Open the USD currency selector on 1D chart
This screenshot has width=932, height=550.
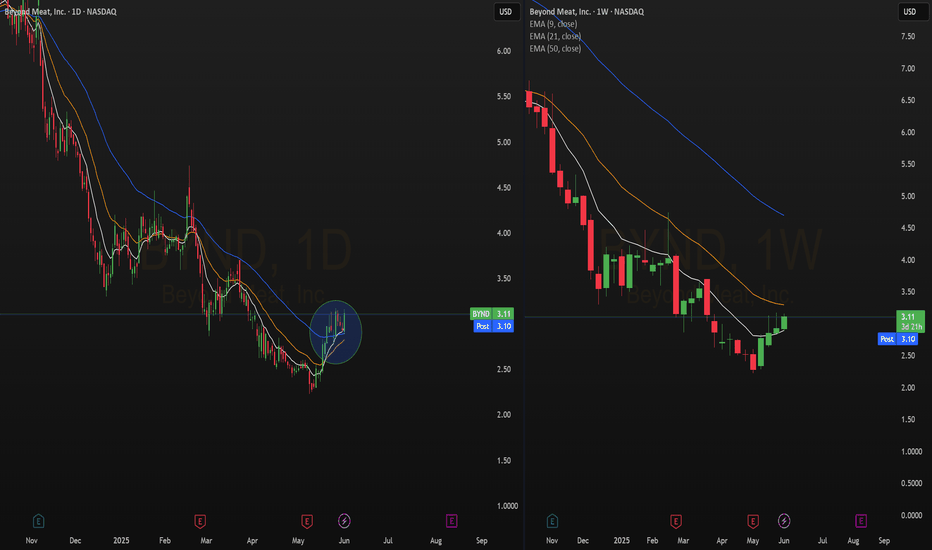click(x=506, y=12)
